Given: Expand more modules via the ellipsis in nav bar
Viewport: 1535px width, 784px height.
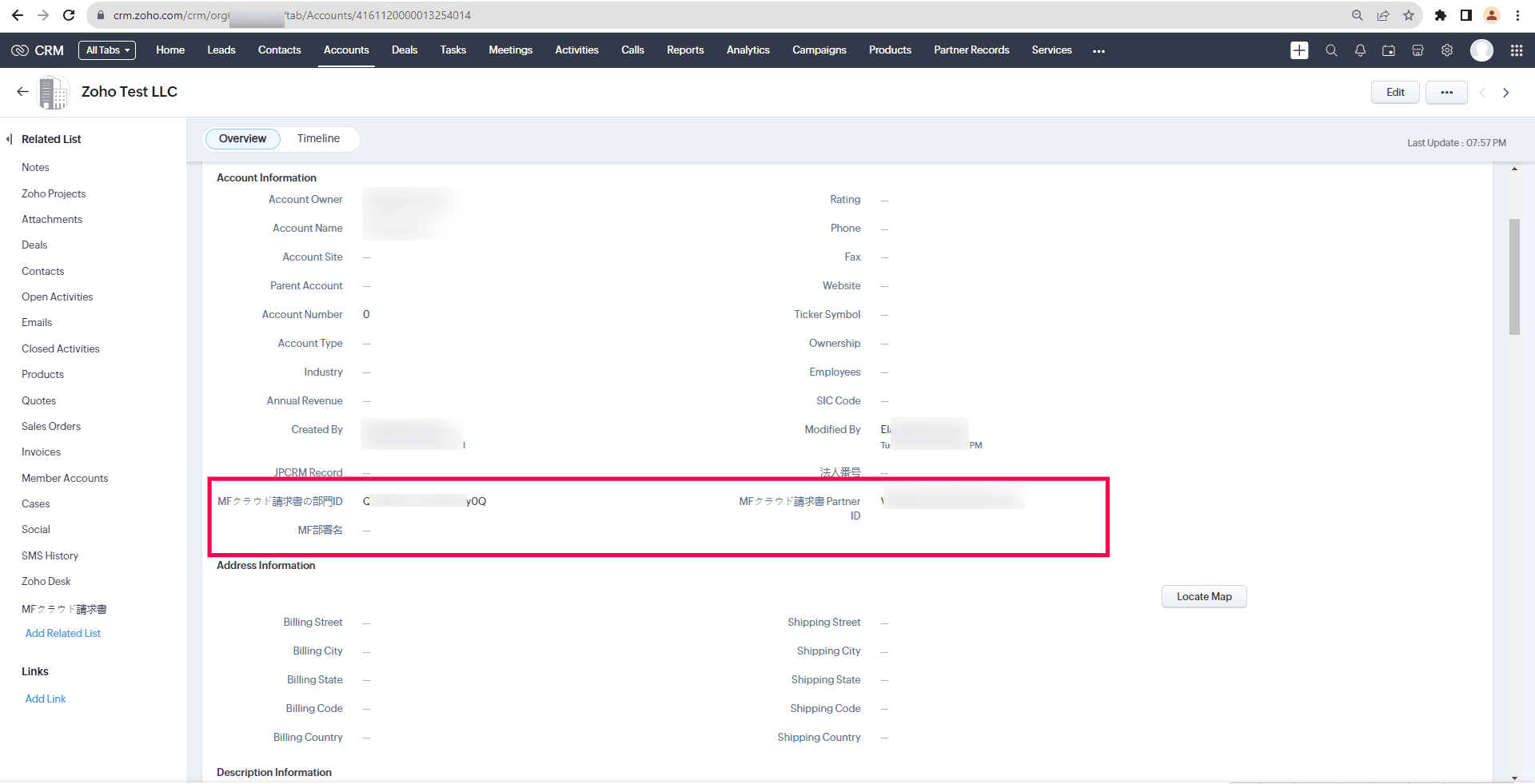Looking at the screenshot, I should (1098, 50).
